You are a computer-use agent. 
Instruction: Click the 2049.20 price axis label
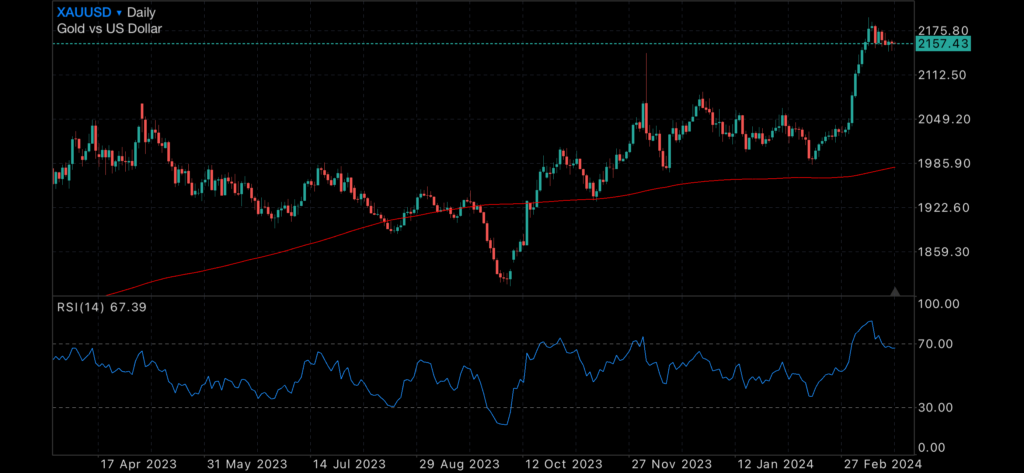click(942, 120)
